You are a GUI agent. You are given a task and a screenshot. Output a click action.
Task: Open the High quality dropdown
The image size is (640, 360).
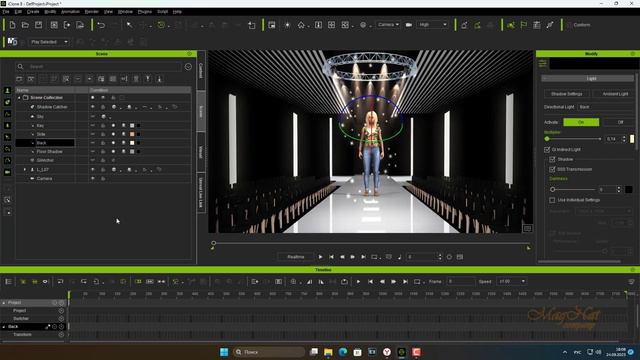click(432, 25)
